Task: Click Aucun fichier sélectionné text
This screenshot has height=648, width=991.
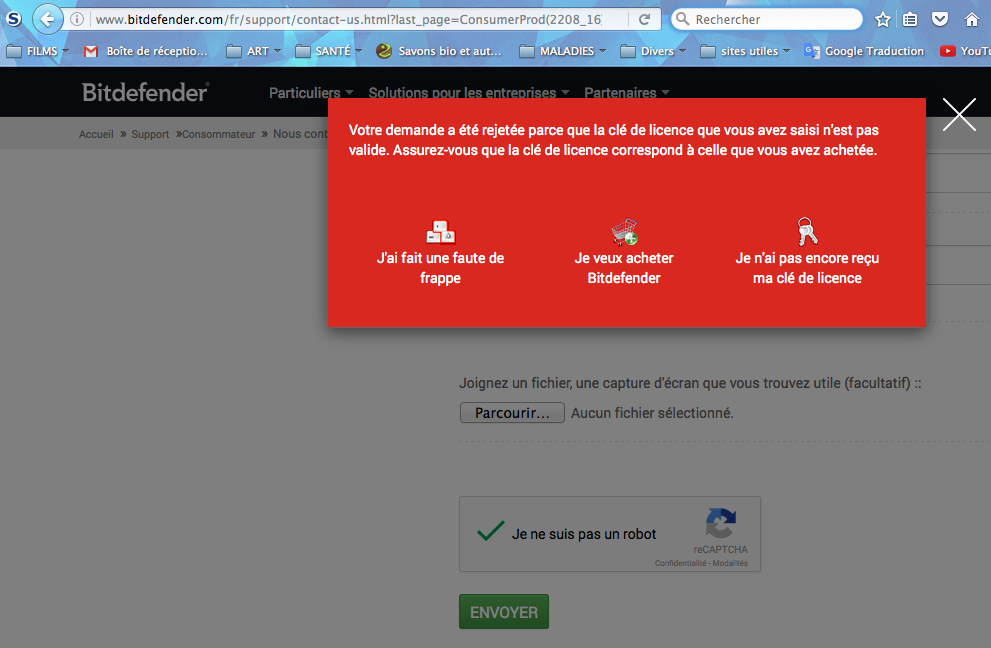Action: pyautogui.click(x=652, y=413)
